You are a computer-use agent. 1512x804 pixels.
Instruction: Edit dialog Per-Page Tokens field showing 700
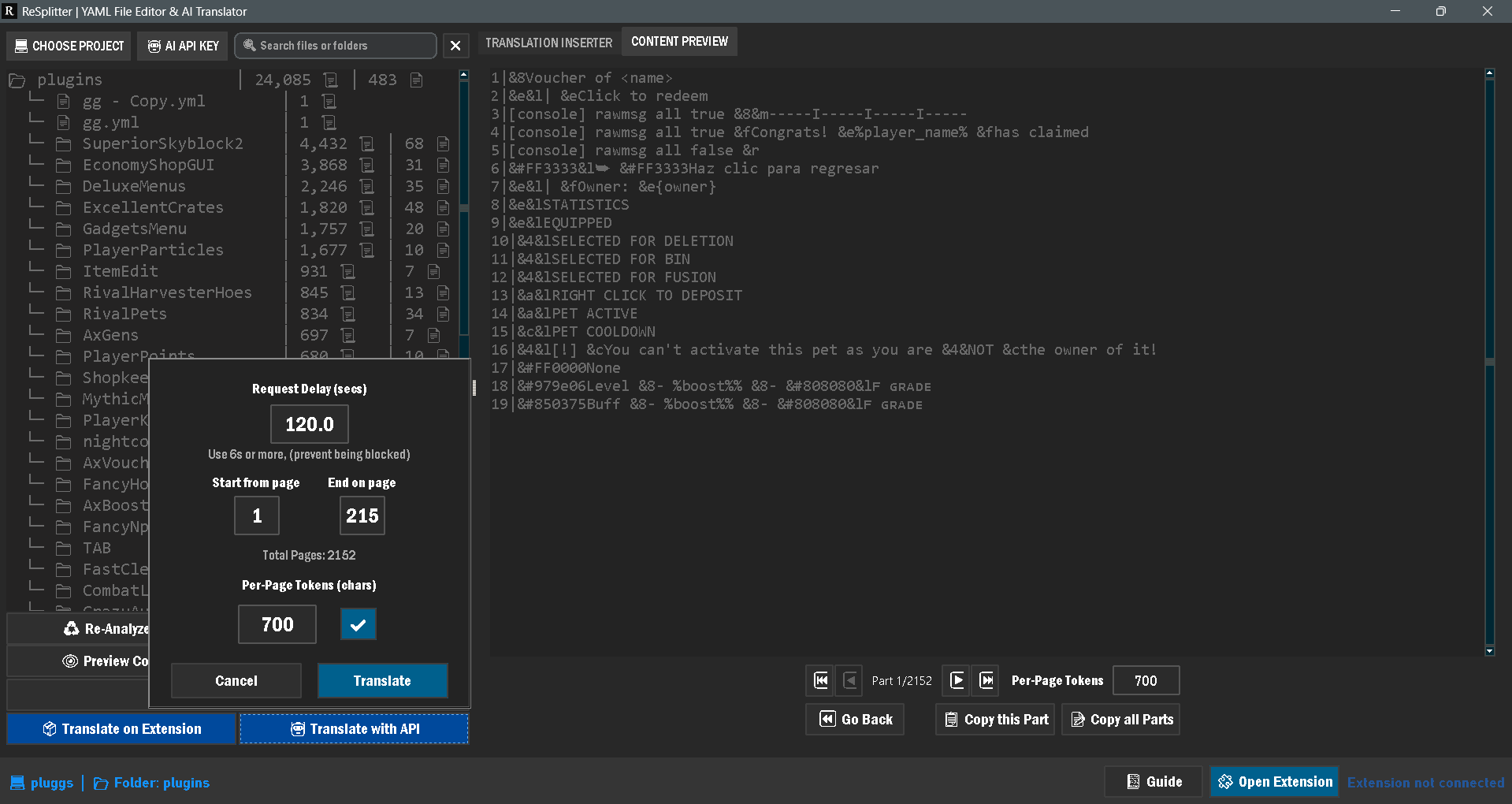pos(277,624)
